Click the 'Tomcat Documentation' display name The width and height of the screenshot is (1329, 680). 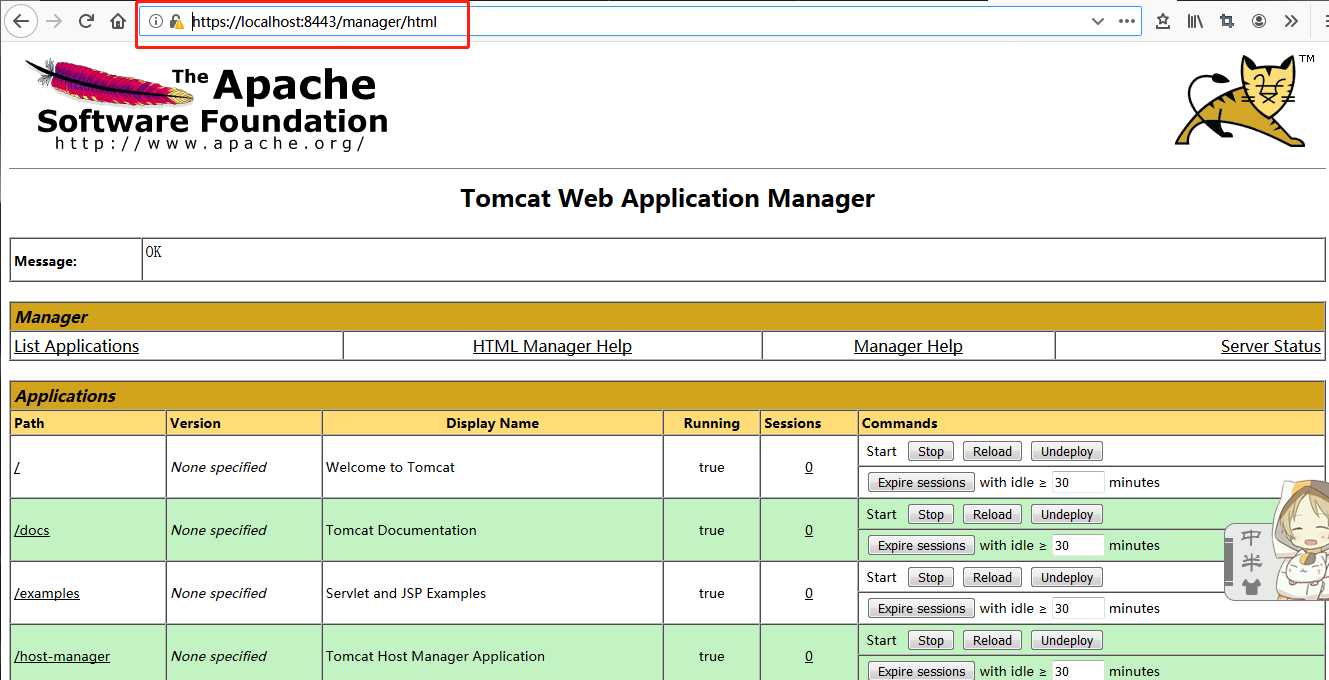[x=401, y=530]
